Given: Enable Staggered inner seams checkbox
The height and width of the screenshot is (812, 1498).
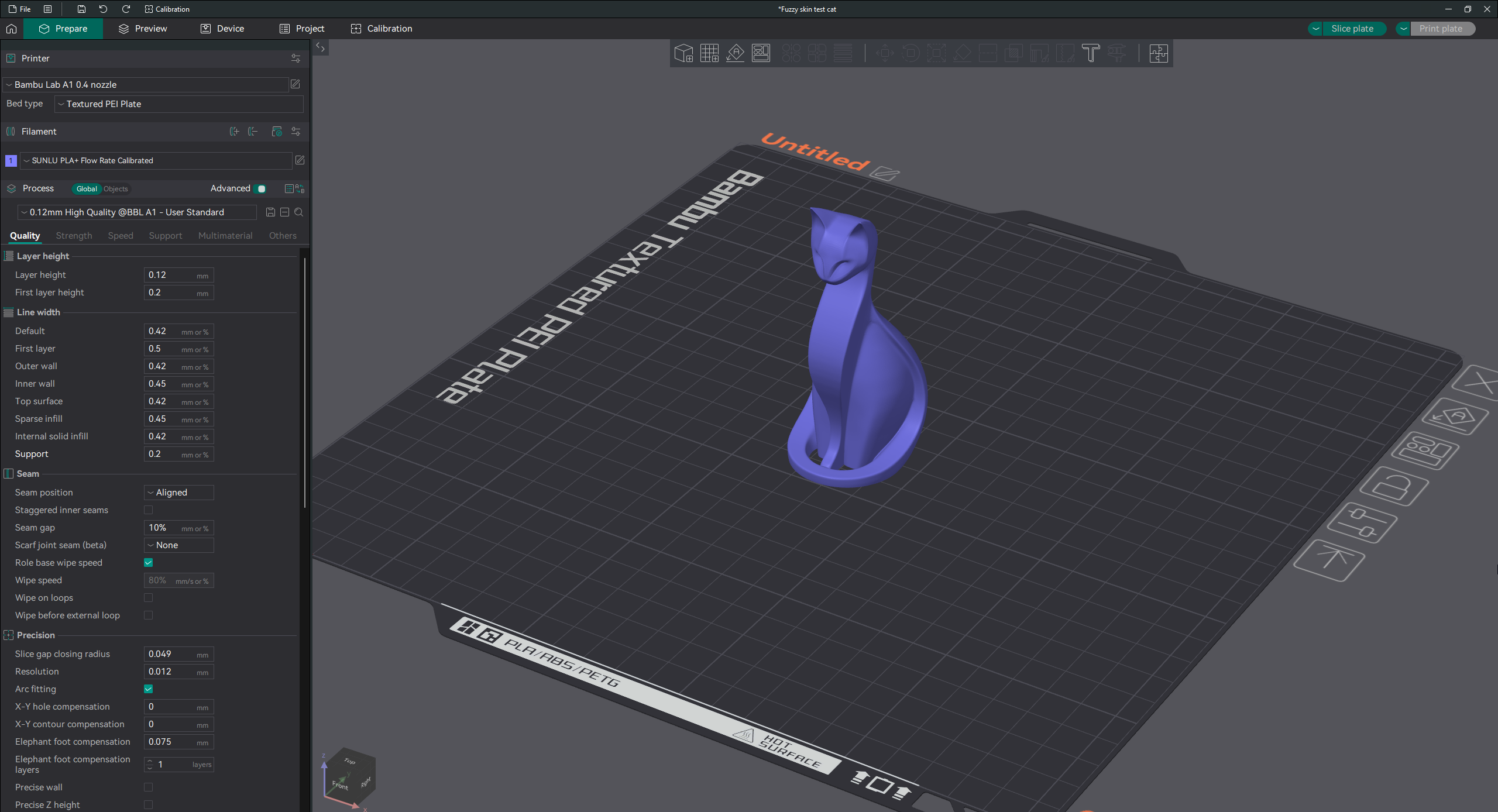Looking at the screenshot, I should coord(149,510).
